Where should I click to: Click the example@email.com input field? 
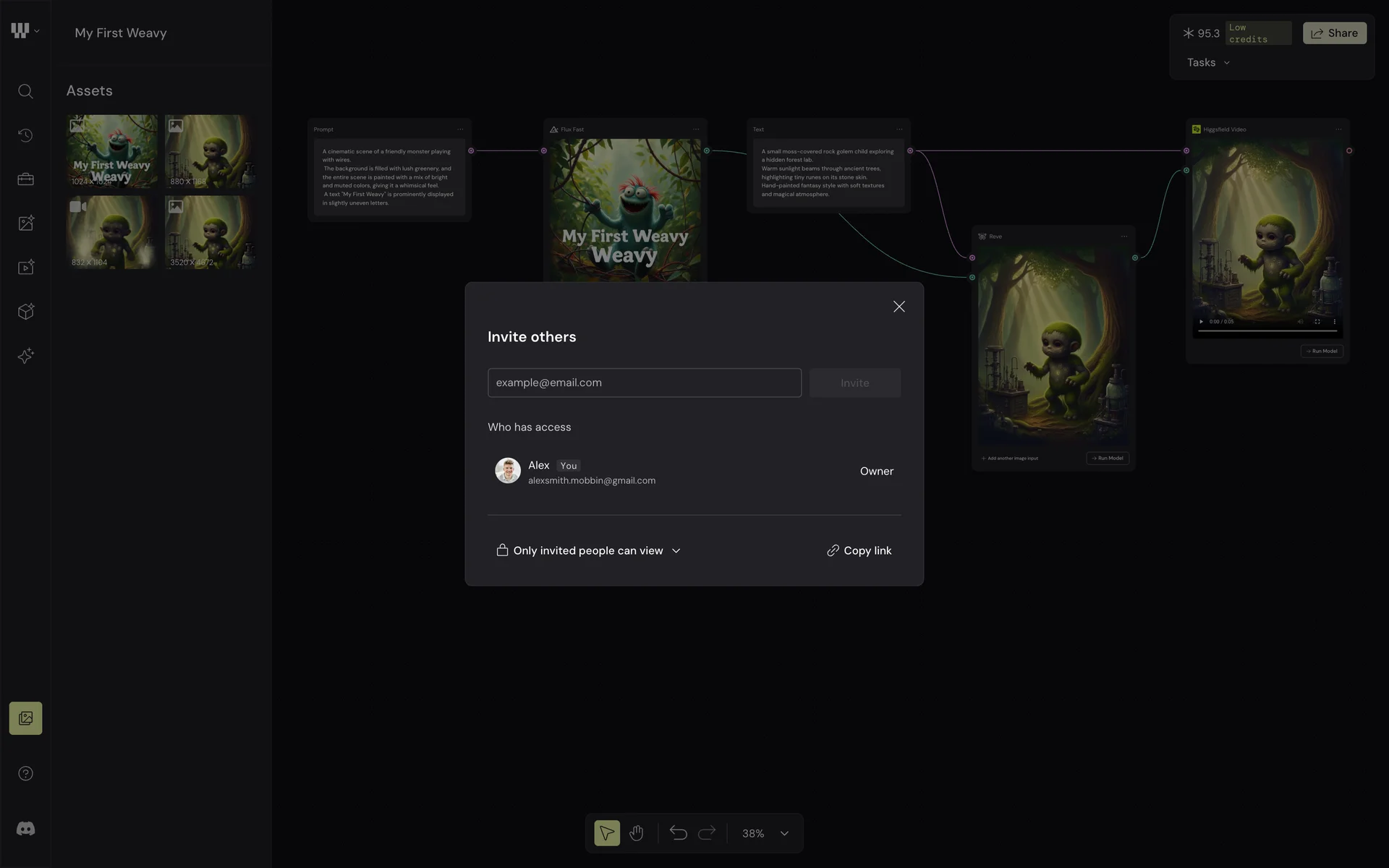pos(644,383)
